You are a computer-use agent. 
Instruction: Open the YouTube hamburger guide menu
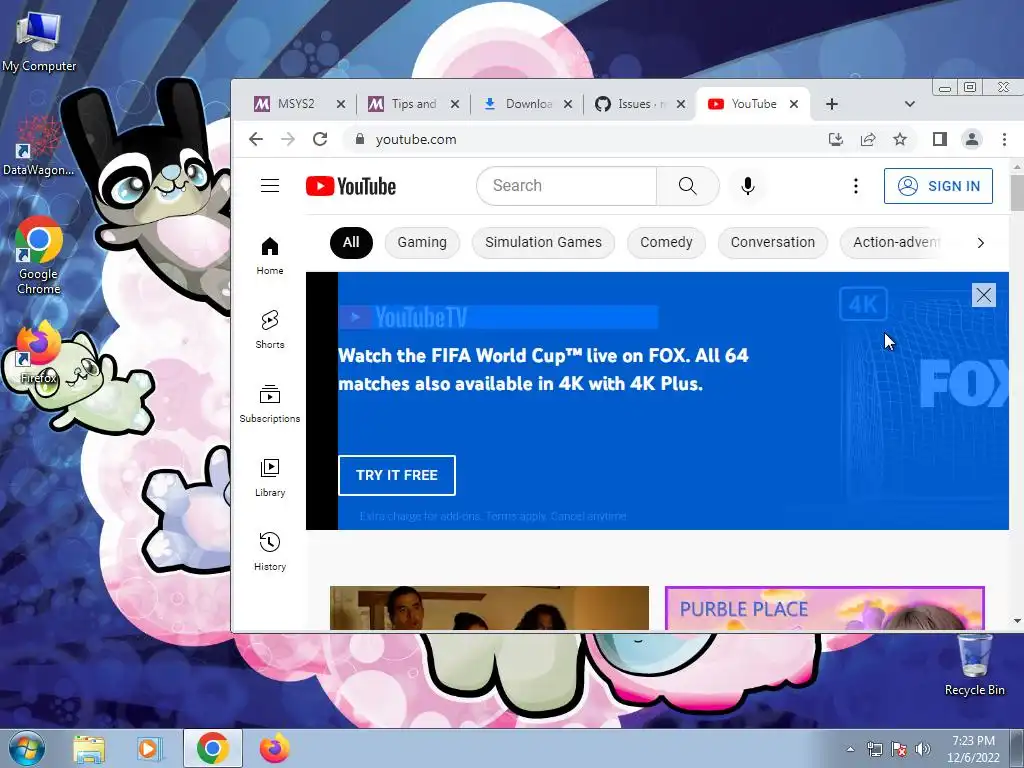click(270, 185)
